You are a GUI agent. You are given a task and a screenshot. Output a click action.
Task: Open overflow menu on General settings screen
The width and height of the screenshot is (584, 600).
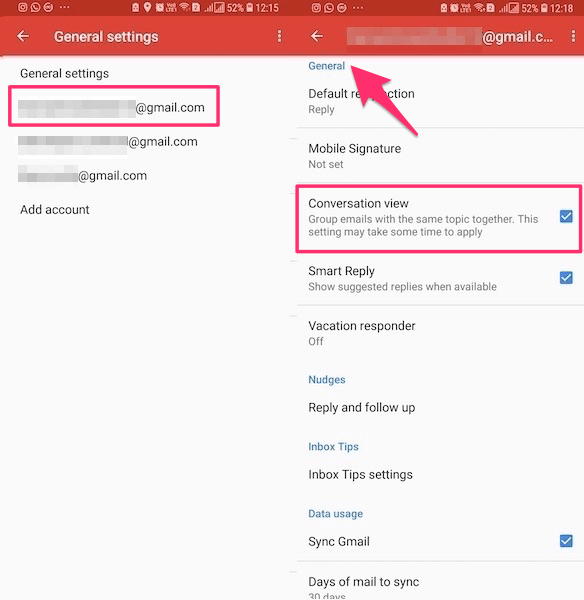click(x=279, y=36)
